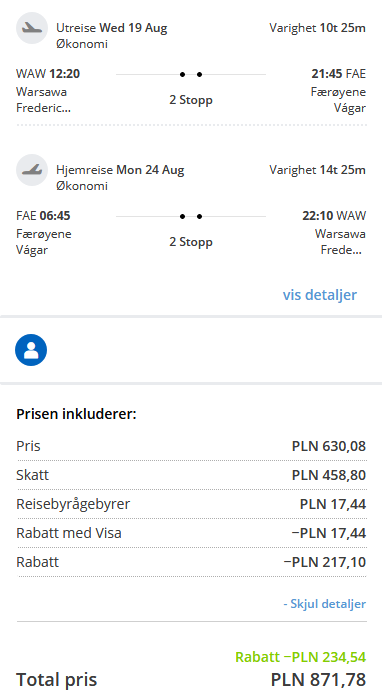
Task: Click the 'Pris' PLN 630,08 row
Action: click(x=191, y=446)
